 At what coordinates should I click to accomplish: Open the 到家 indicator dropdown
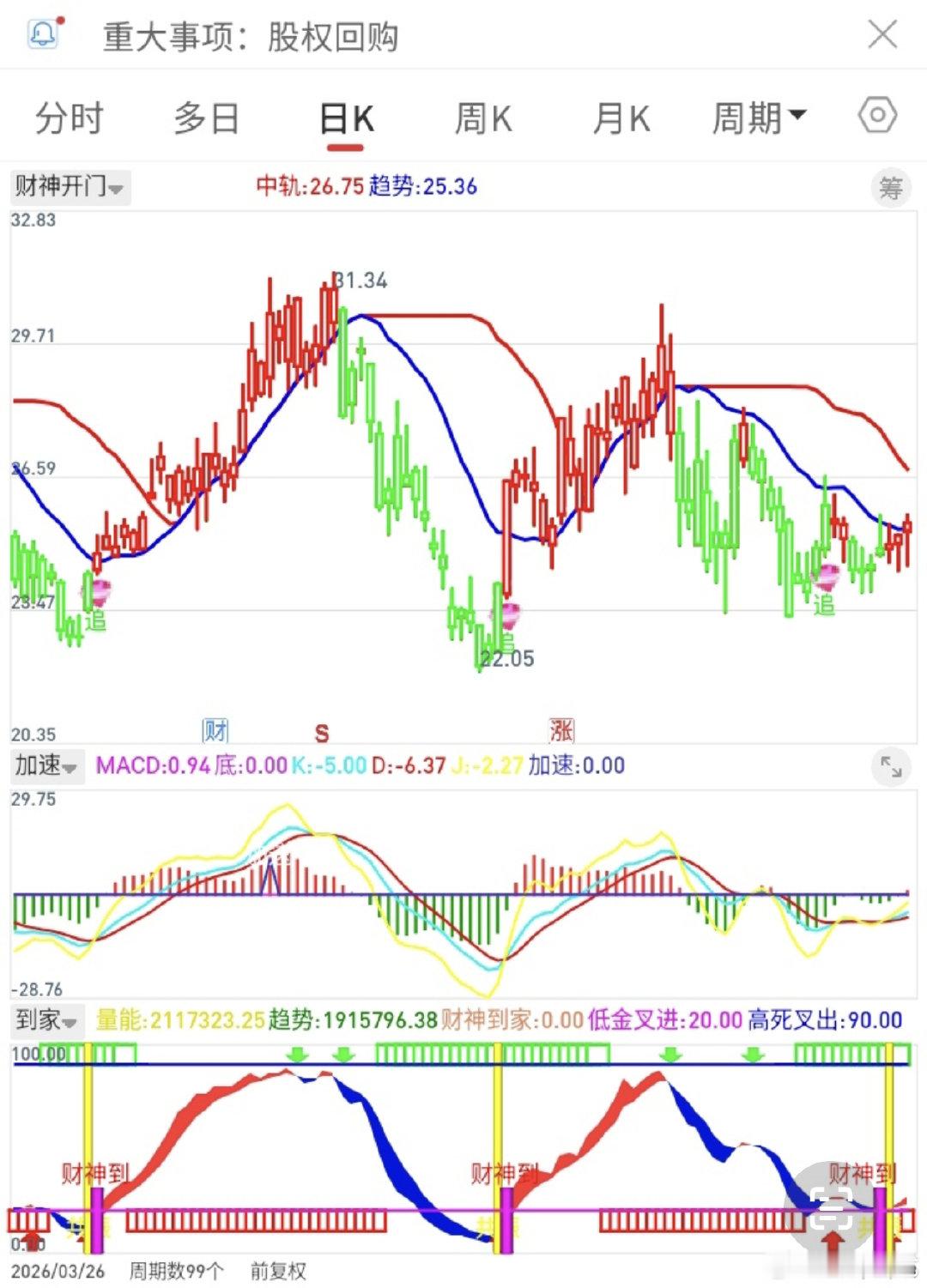coord(47,1019)
